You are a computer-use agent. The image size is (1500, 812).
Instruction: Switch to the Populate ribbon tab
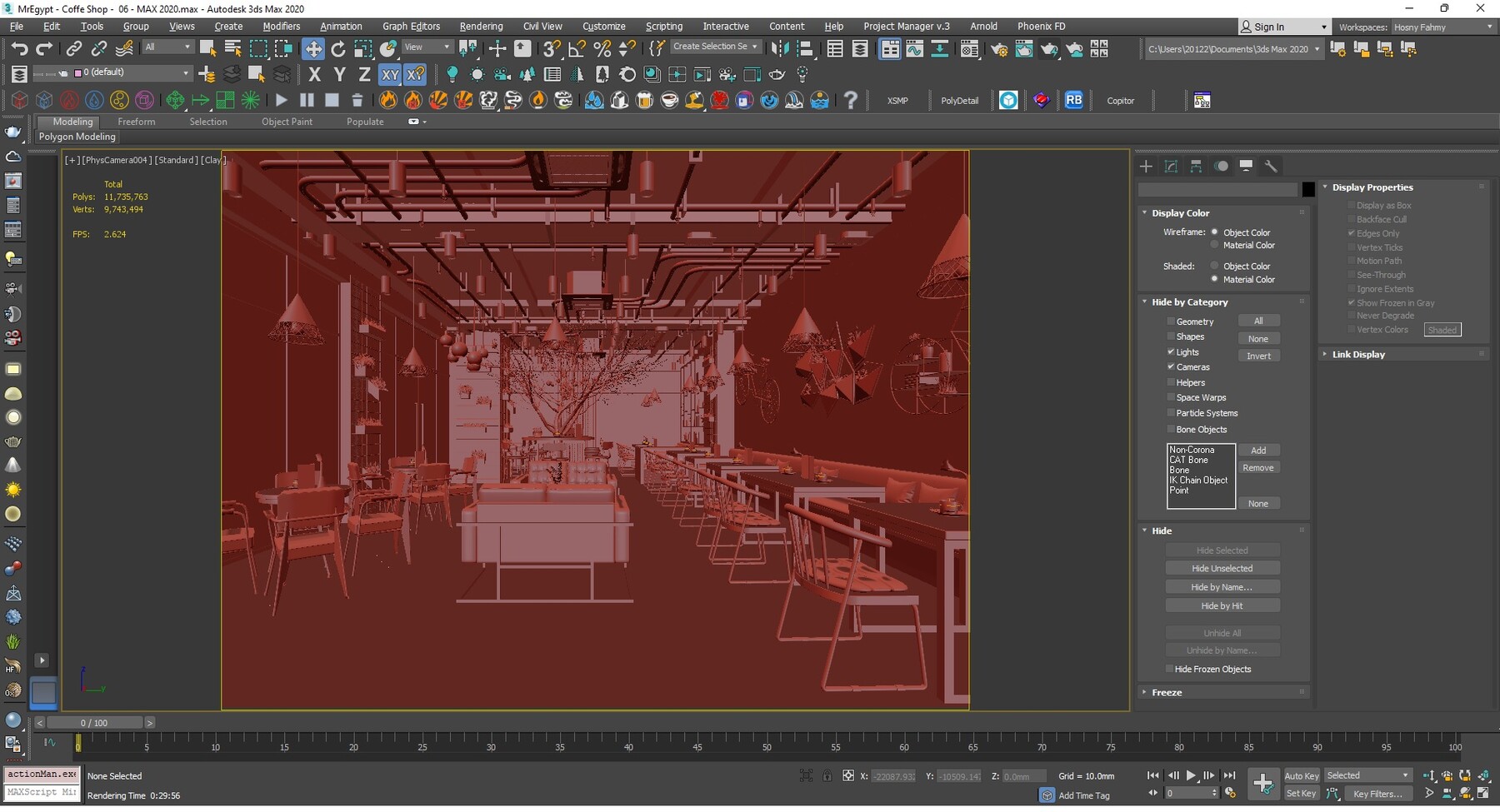click(x=365, y=122)
